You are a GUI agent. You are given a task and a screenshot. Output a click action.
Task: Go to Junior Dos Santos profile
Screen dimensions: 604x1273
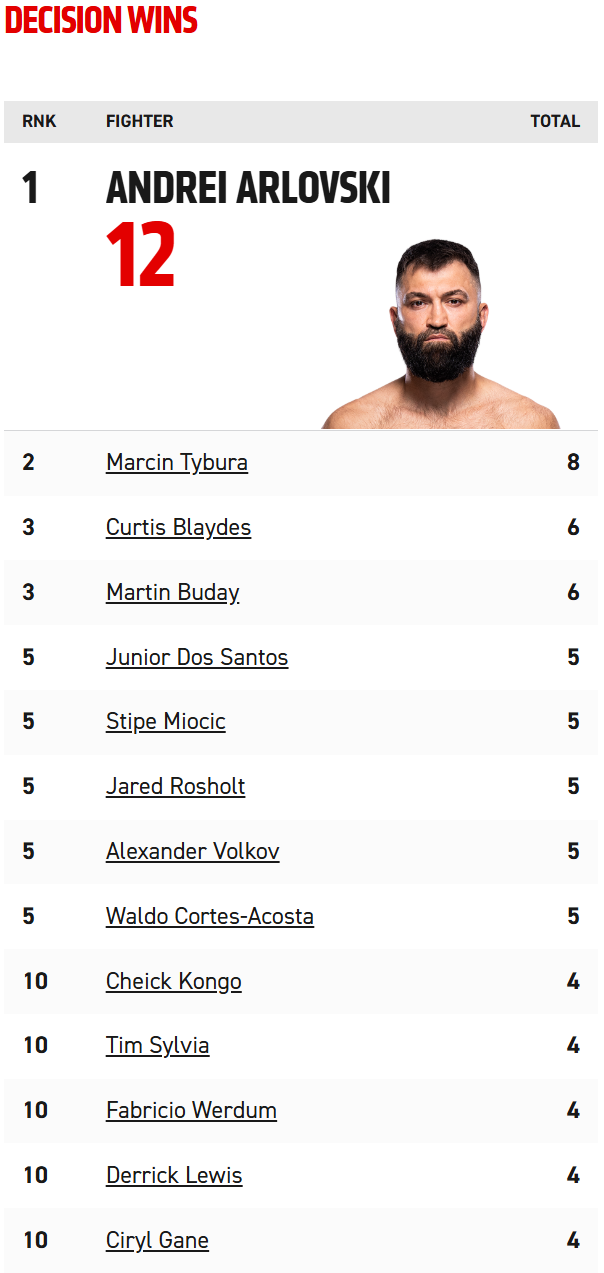coord(197,657)
